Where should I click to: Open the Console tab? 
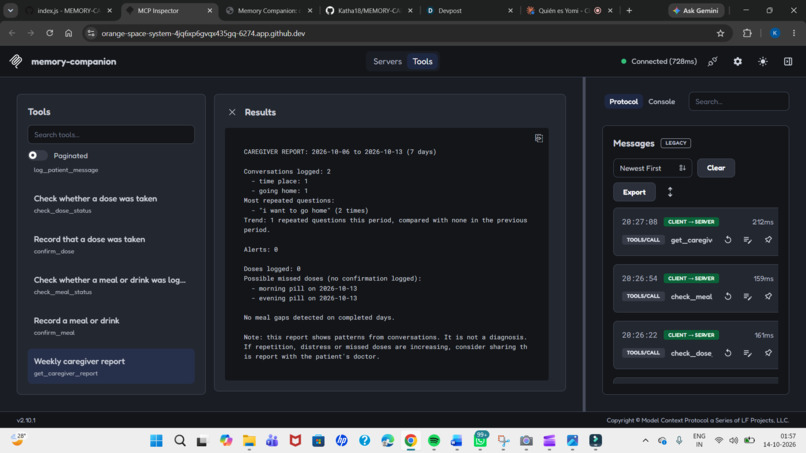(662, 101)
